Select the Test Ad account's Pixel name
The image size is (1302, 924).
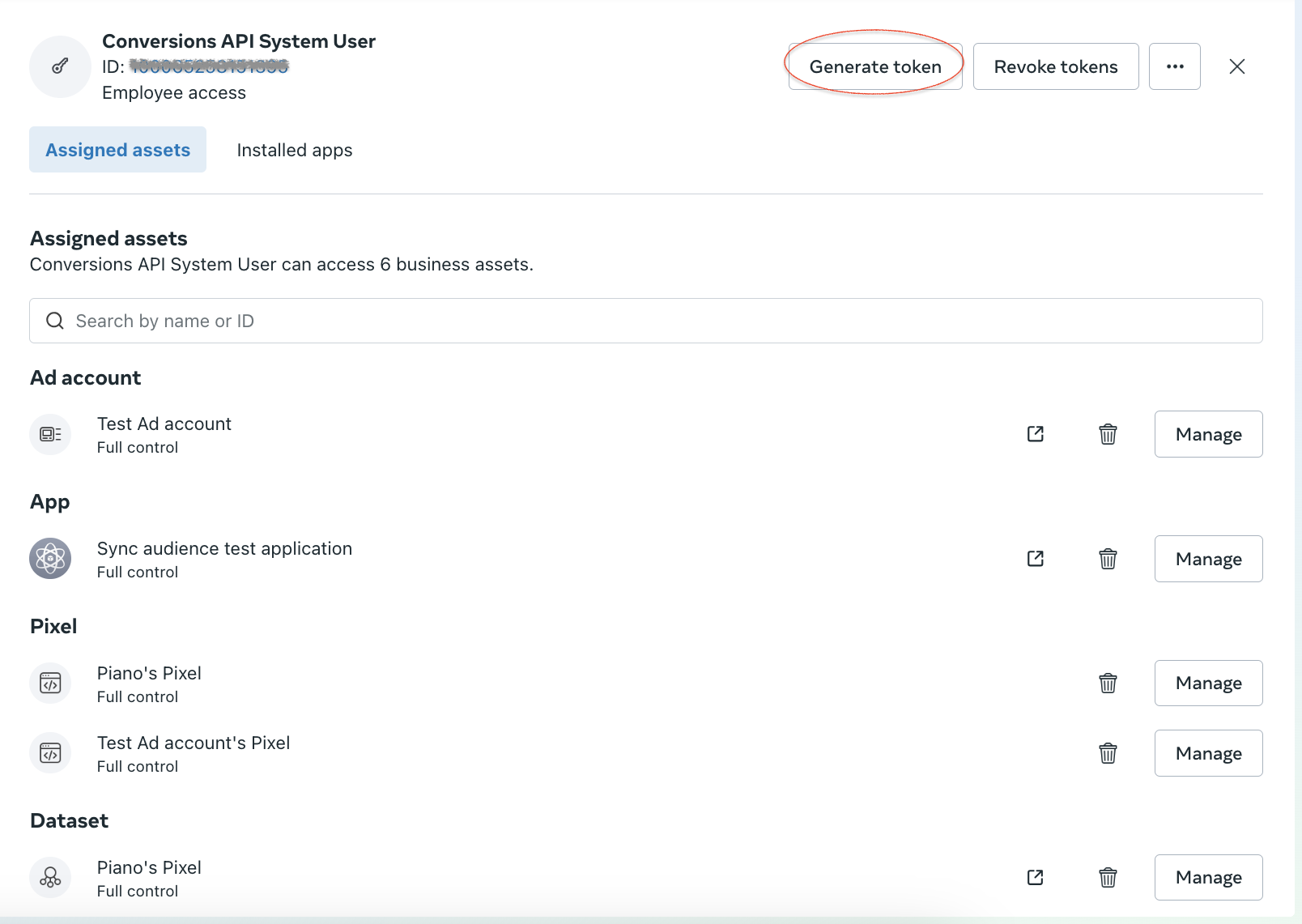point(194,743)
